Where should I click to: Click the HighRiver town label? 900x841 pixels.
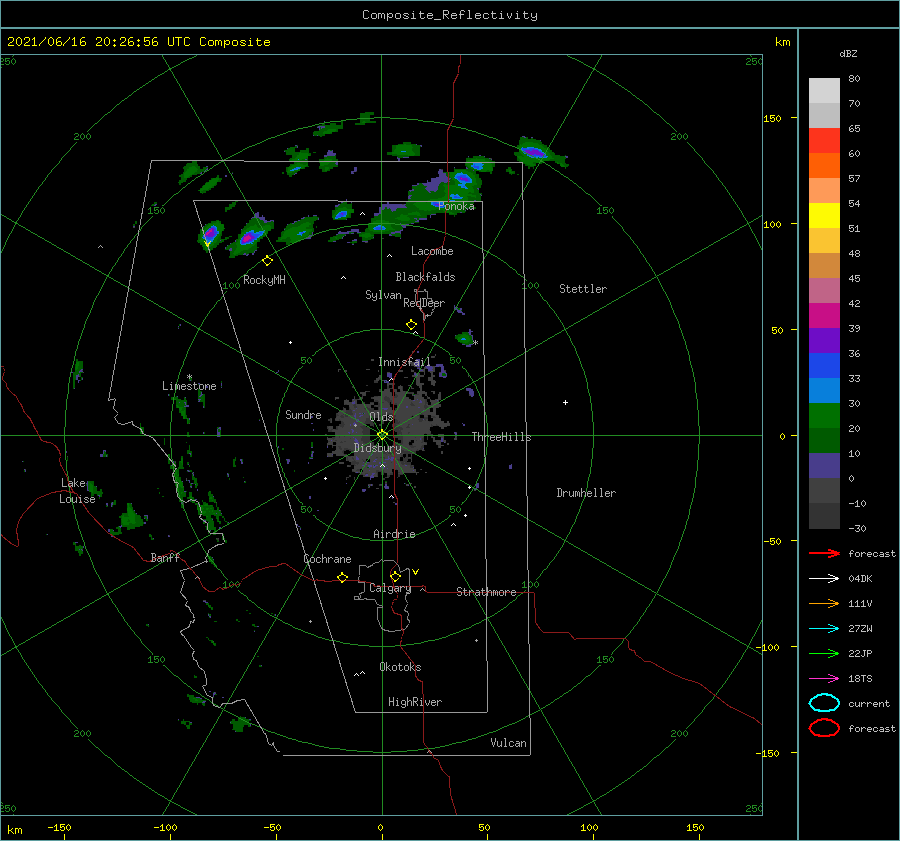pos(415,702)
